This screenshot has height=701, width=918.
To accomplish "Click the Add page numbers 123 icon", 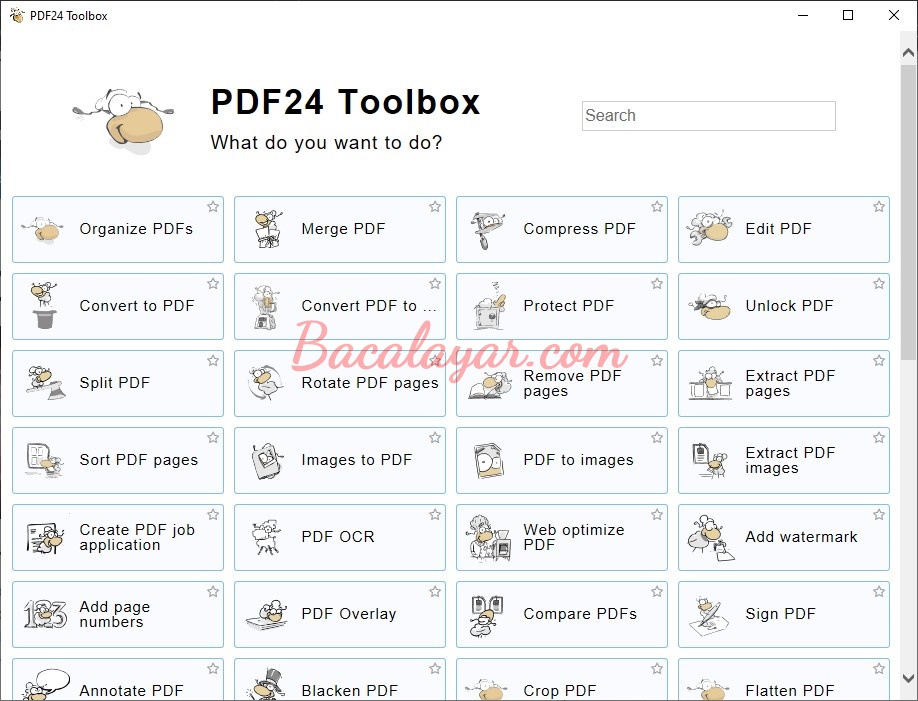I will (44, 614).
